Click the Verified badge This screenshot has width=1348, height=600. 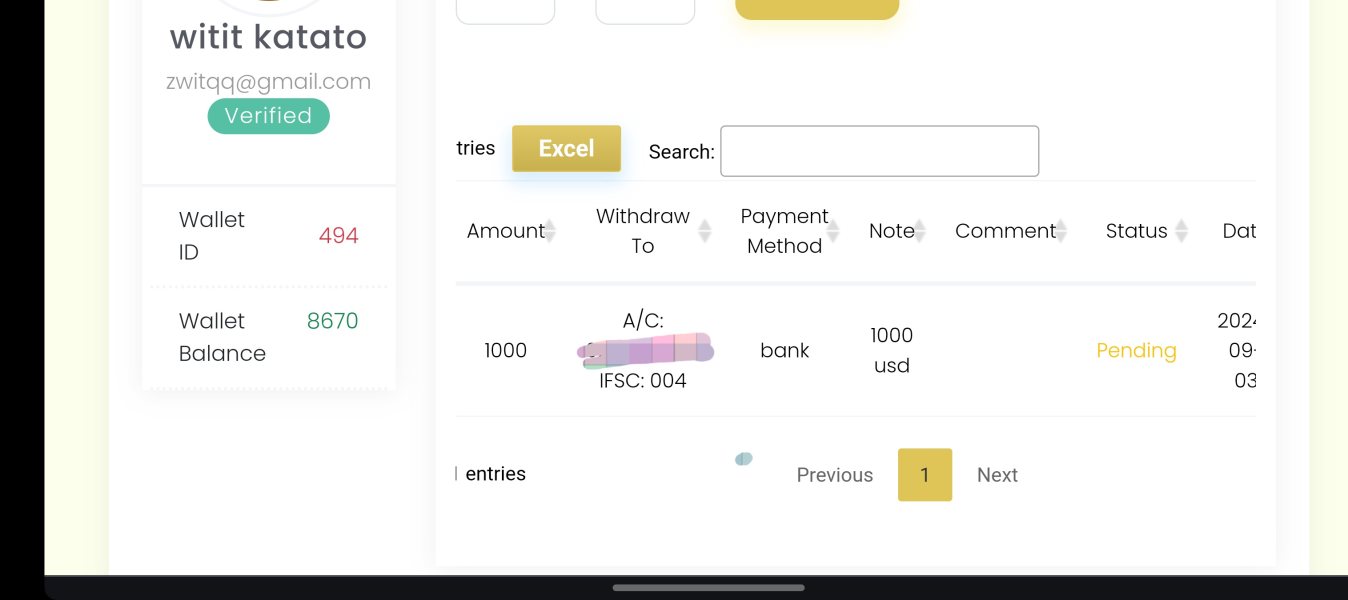[x=268, y=116]
